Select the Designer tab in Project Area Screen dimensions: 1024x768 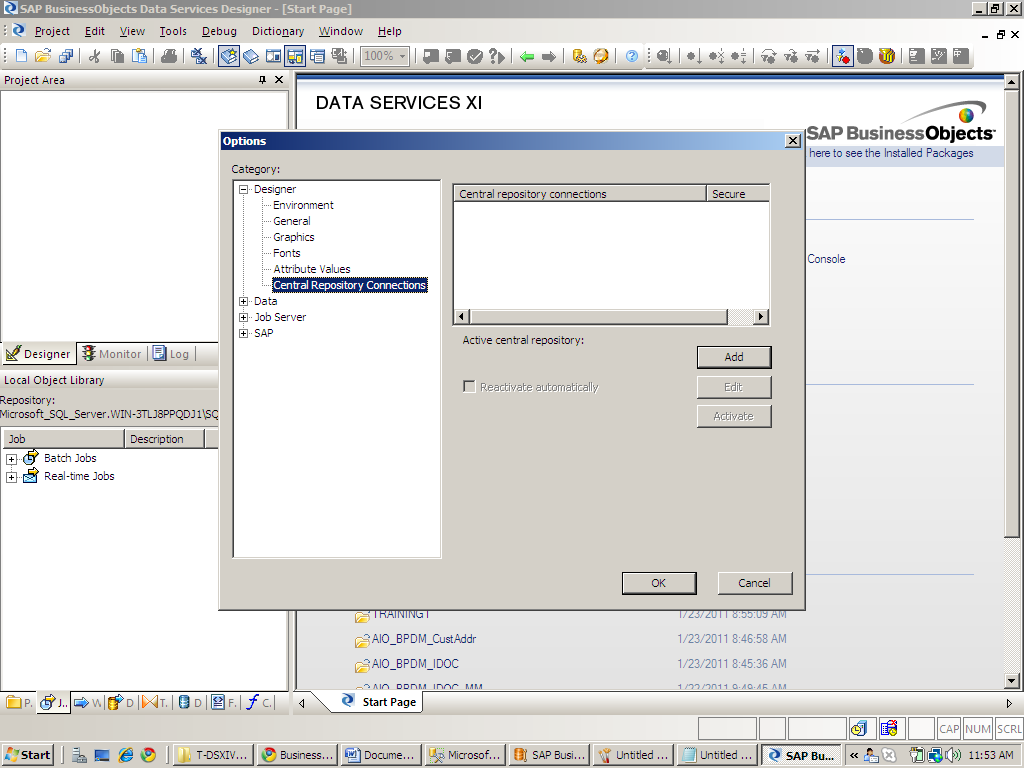[39, 354]
